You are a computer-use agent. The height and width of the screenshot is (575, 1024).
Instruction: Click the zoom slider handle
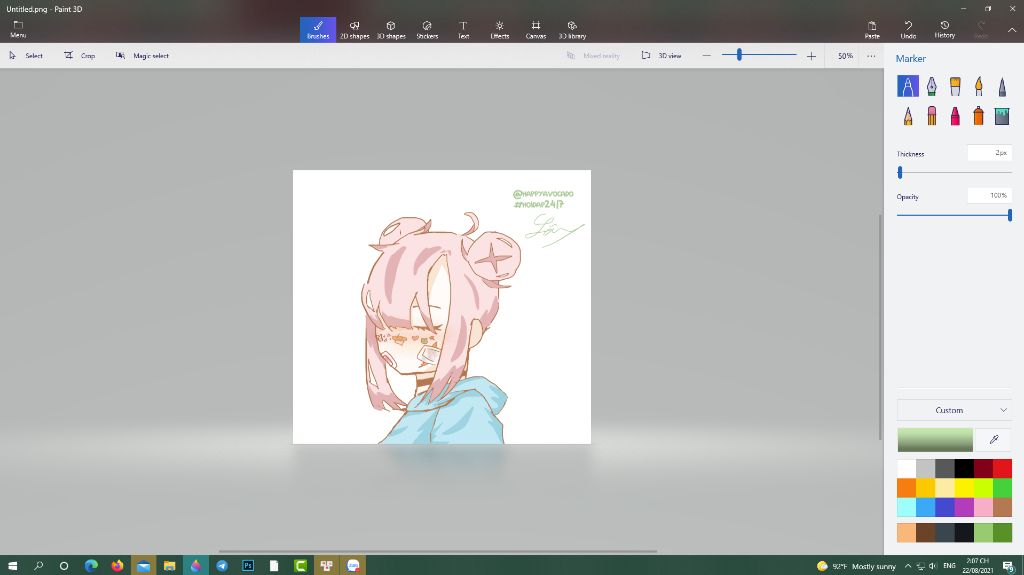(739, 55)
